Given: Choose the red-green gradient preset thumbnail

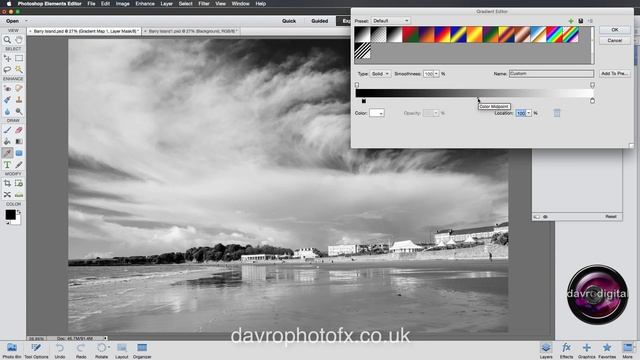Looking at the screenshot, I should tap(410, 34).
